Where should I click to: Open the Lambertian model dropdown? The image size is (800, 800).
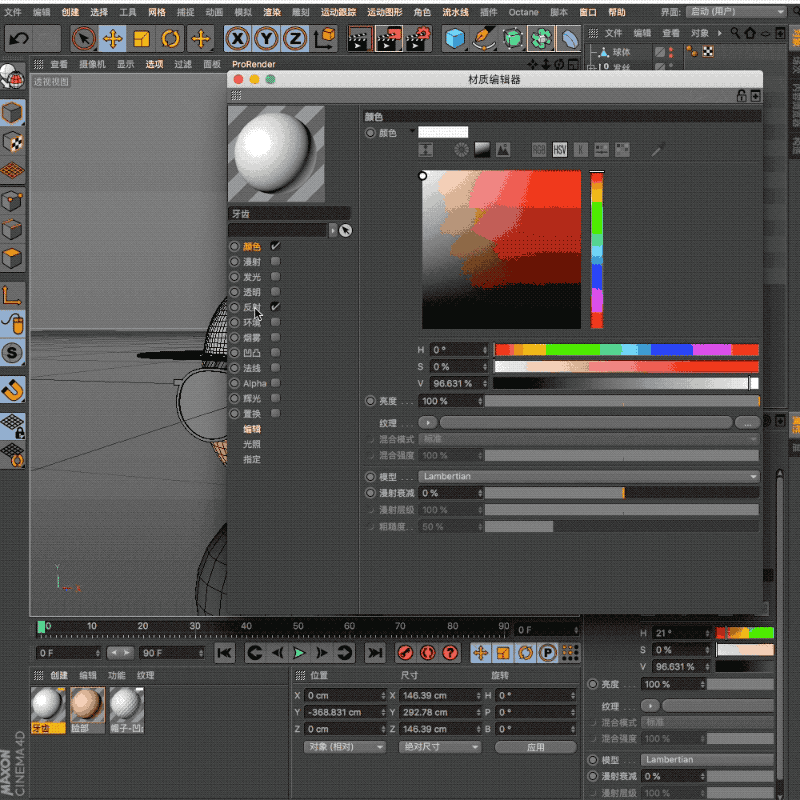click(x=589, y=477)
